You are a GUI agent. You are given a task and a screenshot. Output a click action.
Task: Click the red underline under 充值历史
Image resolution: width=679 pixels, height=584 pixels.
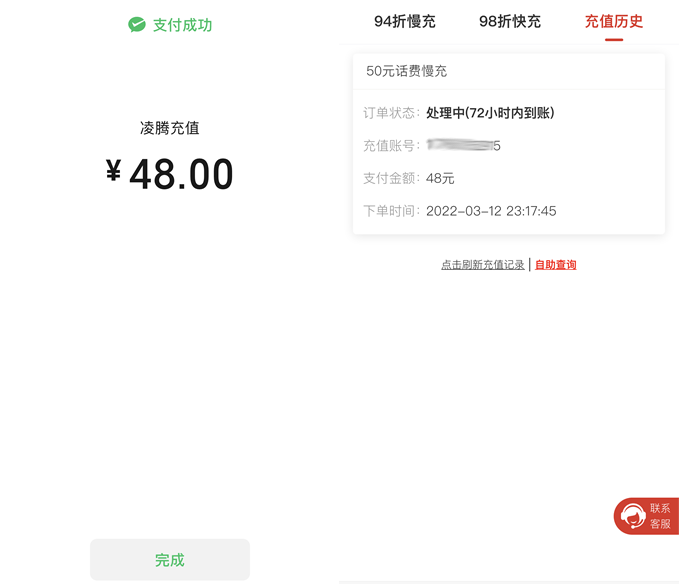coord(614,39)
